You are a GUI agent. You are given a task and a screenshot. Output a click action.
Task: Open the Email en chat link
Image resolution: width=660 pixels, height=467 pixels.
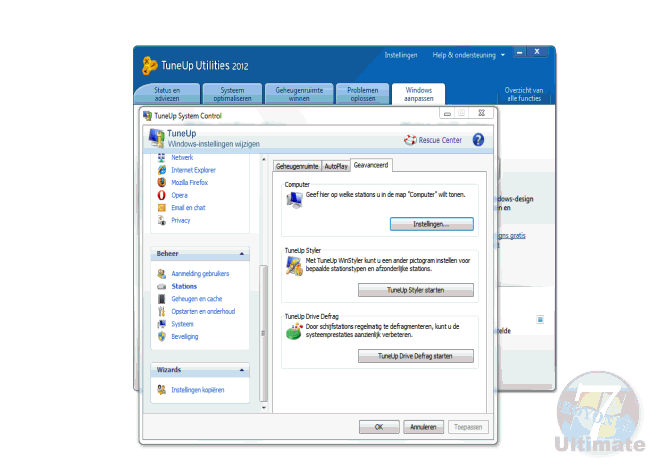188,208
